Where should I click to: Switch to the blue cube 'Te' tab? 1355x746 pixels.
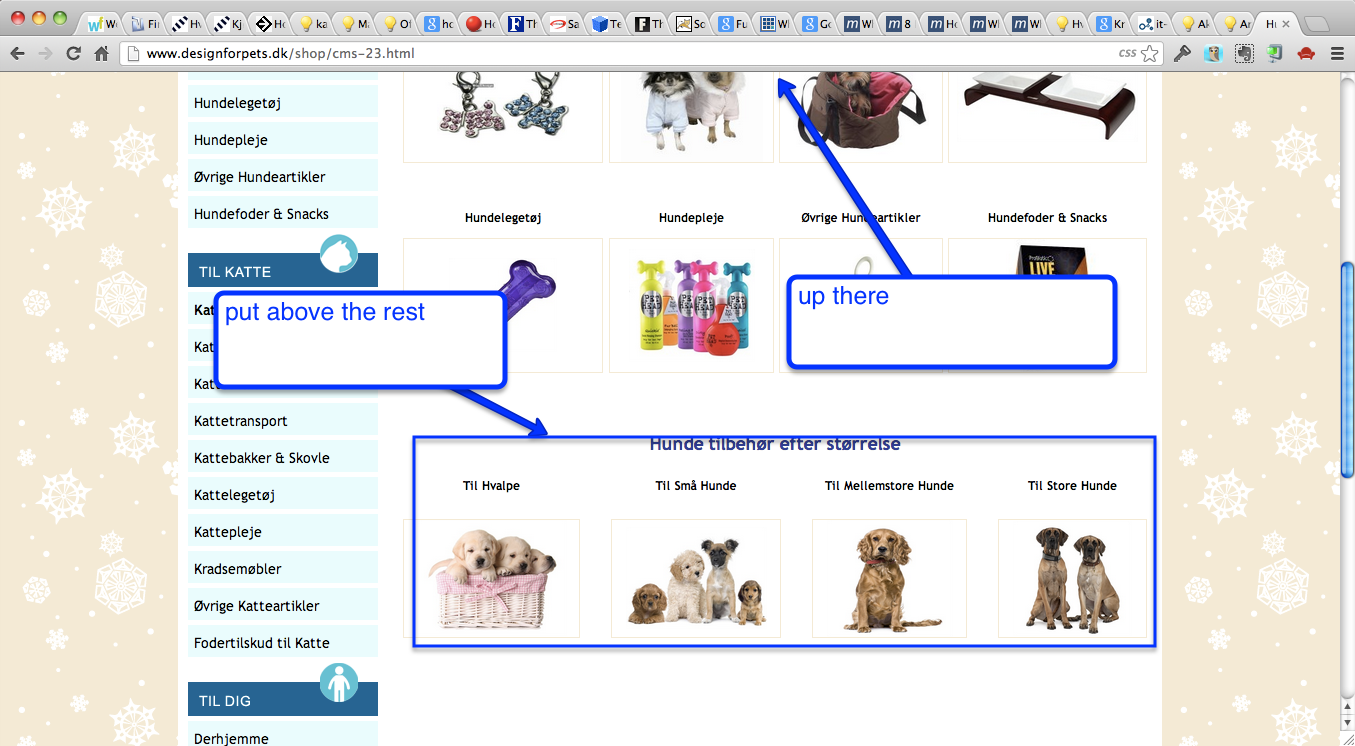[x=607, y=24]
